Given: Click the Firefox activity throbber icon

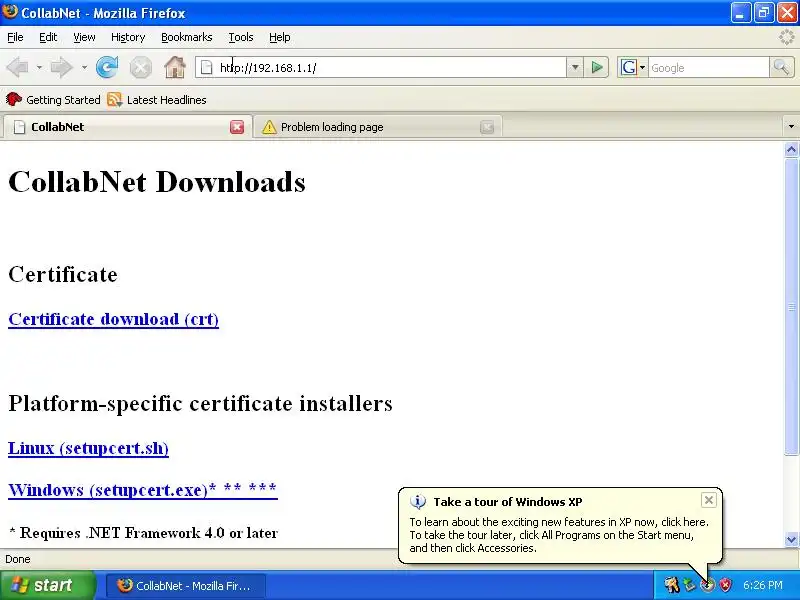Looking at the screenshot, I should (x=786, y=37).
